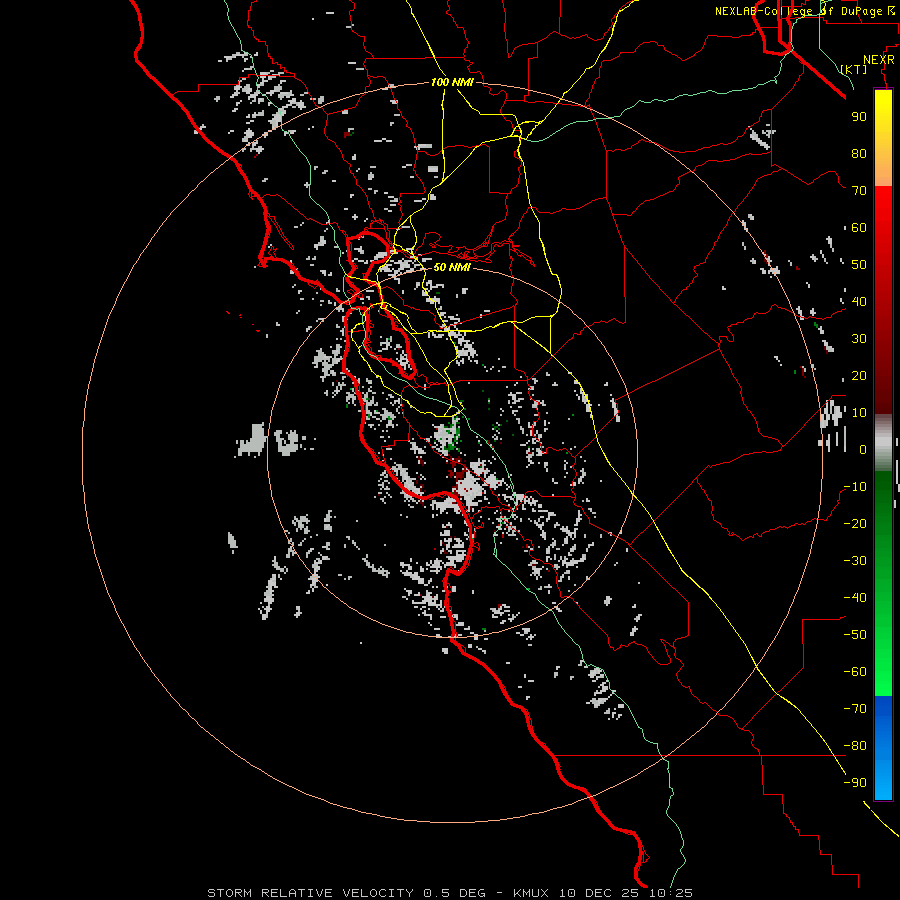The height and width of the screenshot is (900, 900).
Task: Click the NEXR label above the scale
Action: point(879,60)
